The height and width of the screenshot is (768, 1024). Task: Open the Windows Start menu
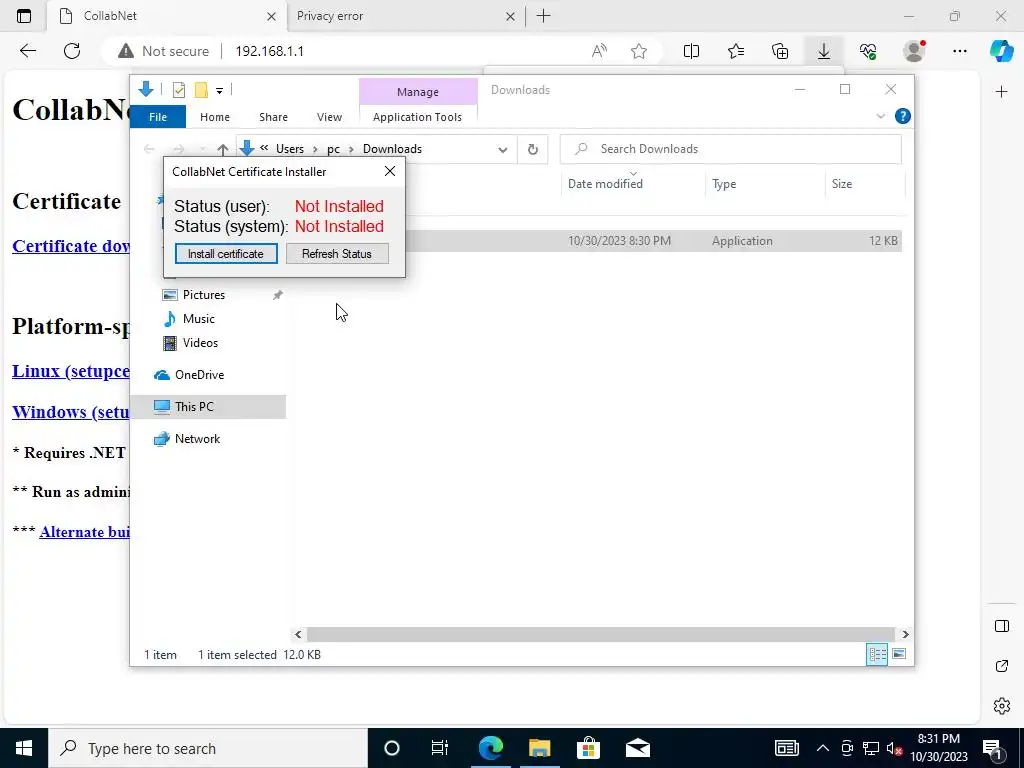[x=24, y=748]
